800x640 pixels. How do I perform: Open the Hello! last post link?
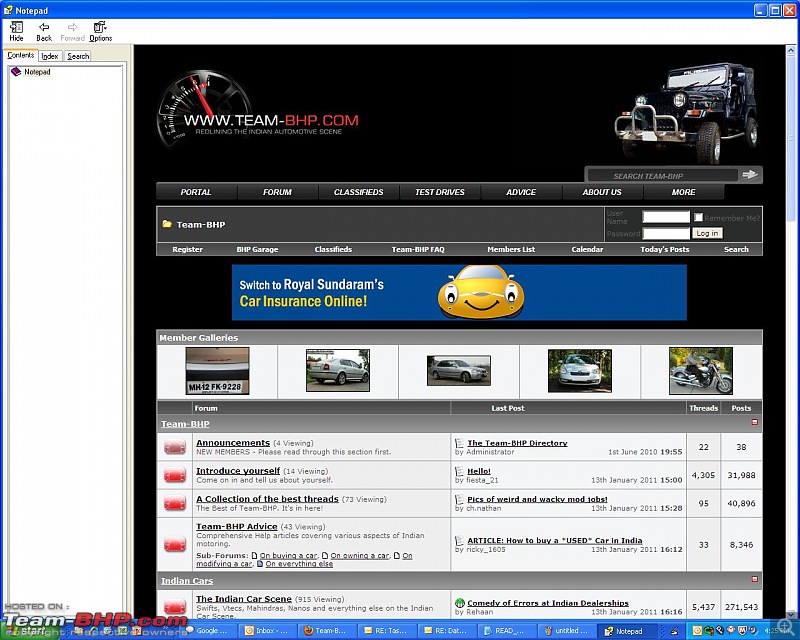point(479,472)
